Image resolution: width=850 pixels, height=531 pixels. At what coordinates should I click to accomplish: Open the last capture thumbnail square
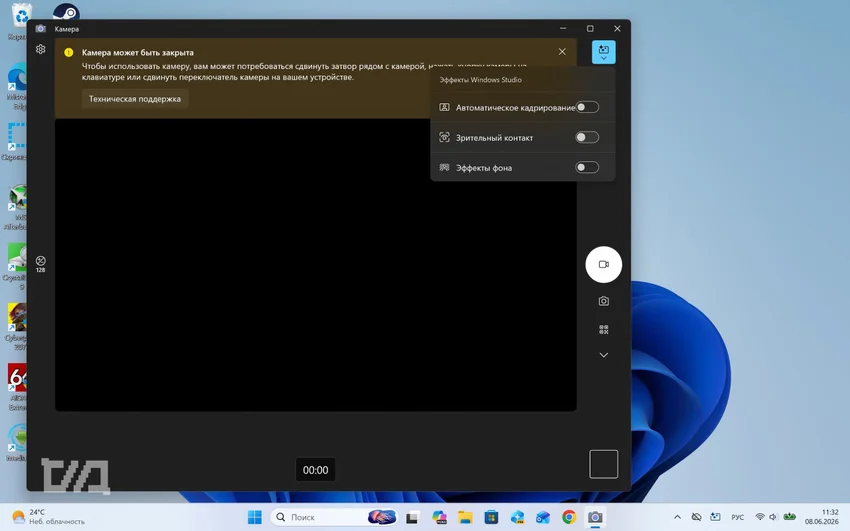603,464
